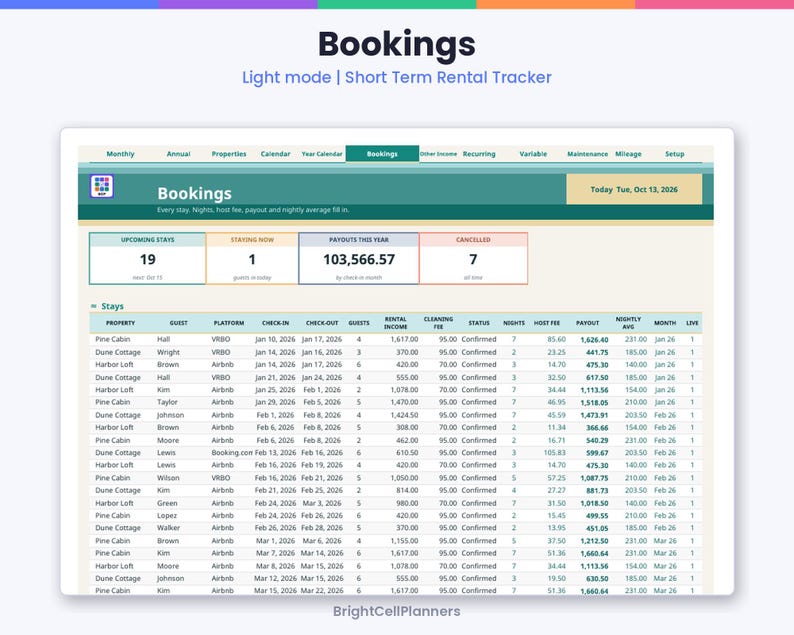Open the Other Income tab
Screen dimensions: 794x635
pyautogui.click(x=438, y=154)
